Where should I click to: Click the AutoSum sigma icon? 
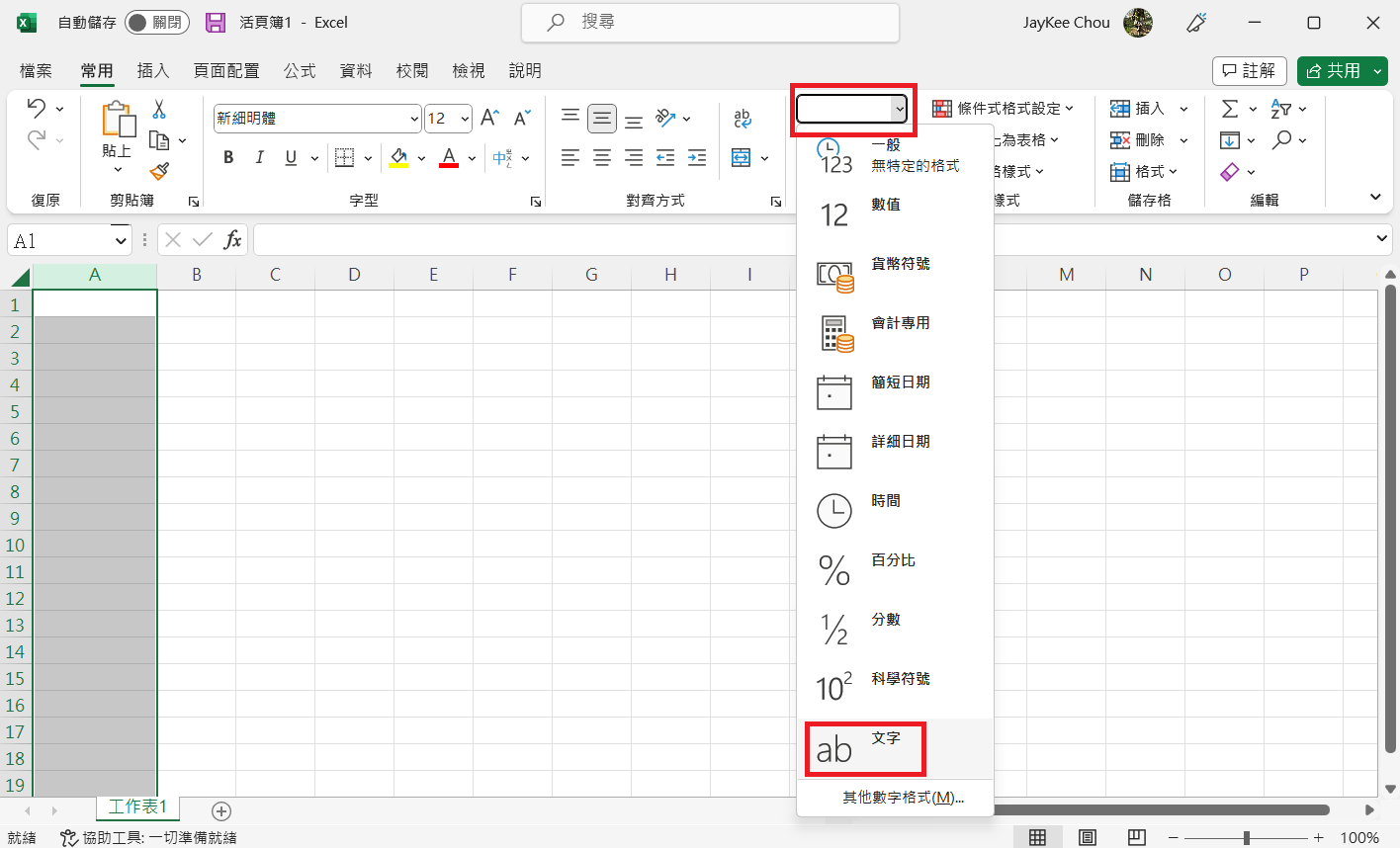[x=1230, y=109]
